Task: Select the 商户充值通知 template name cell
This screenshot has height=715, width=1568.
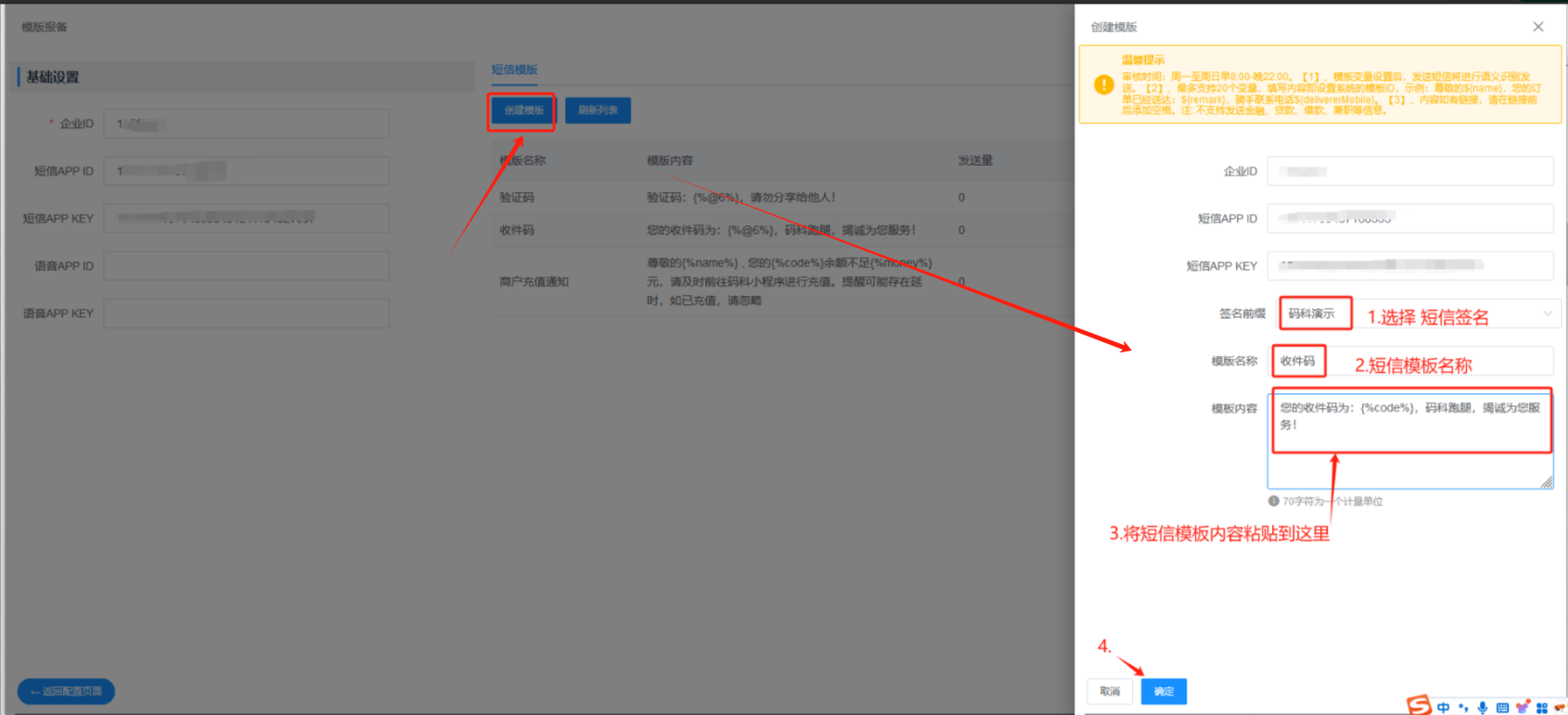Action: (x=534, y=281)
